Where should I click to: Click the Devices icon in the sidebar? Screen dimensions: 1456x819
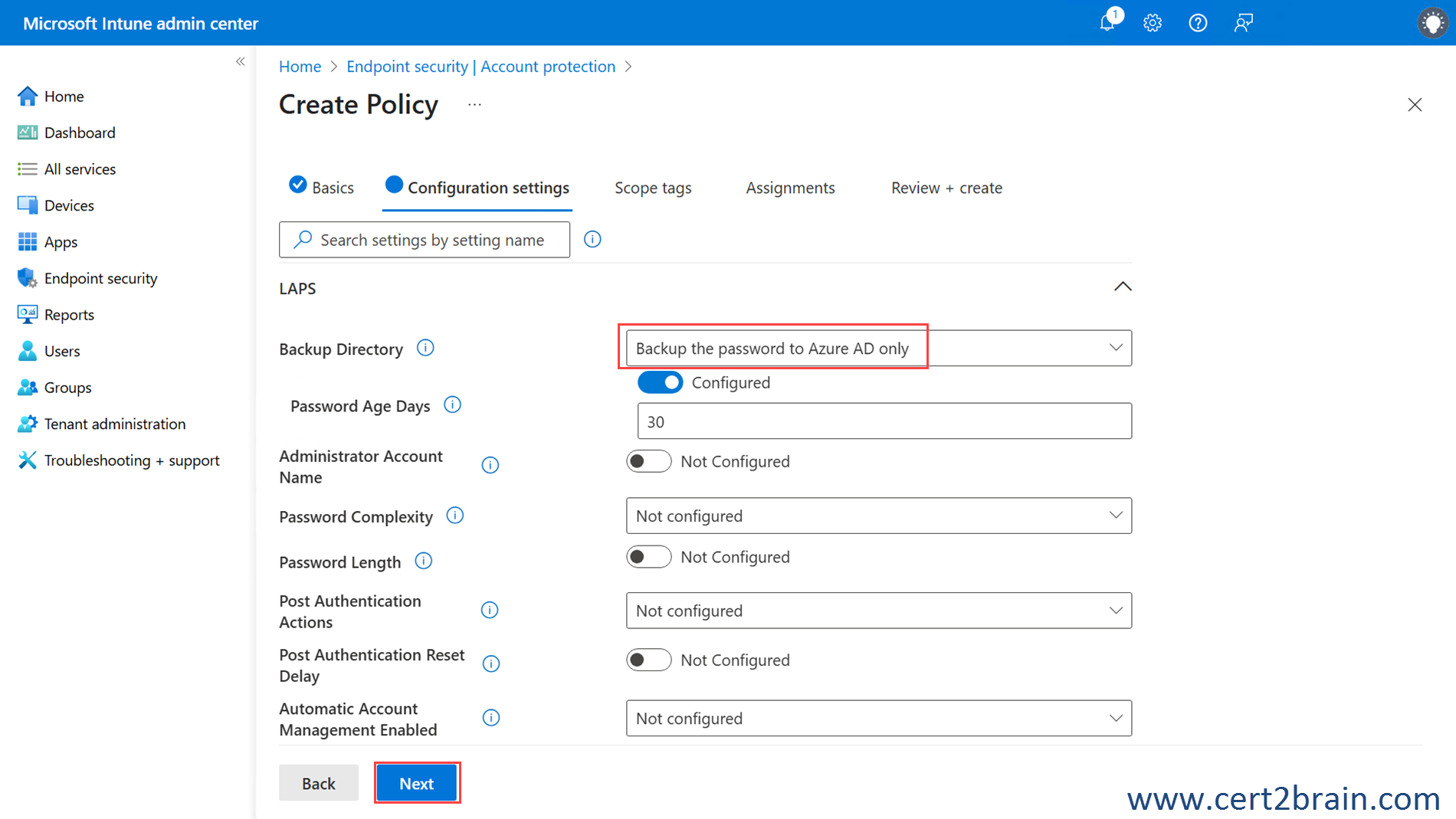(28, 205)
